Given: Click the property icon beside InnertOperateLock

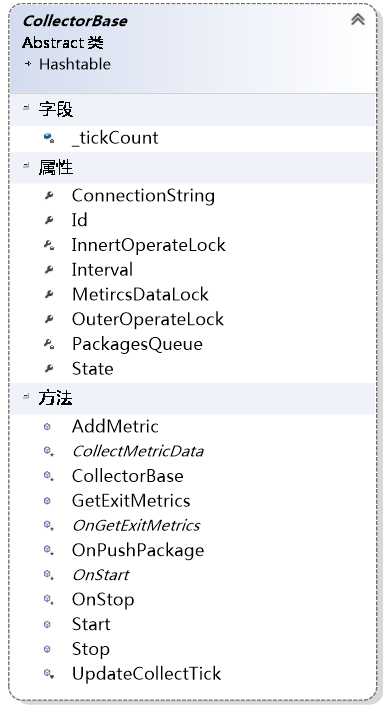Looking at the screenshot, I should coord(49,245).
